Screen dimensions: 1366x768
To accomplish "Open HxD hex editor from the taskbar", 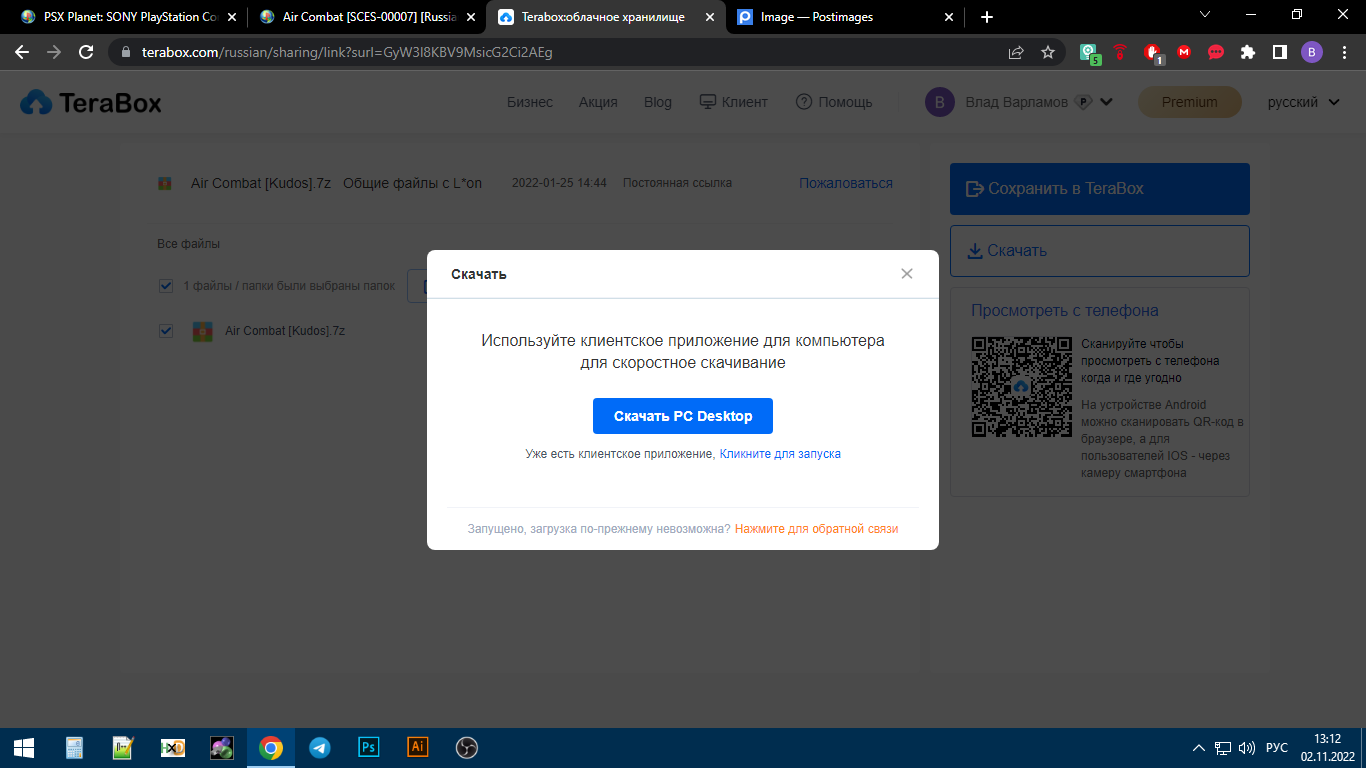I will (172, 748).
